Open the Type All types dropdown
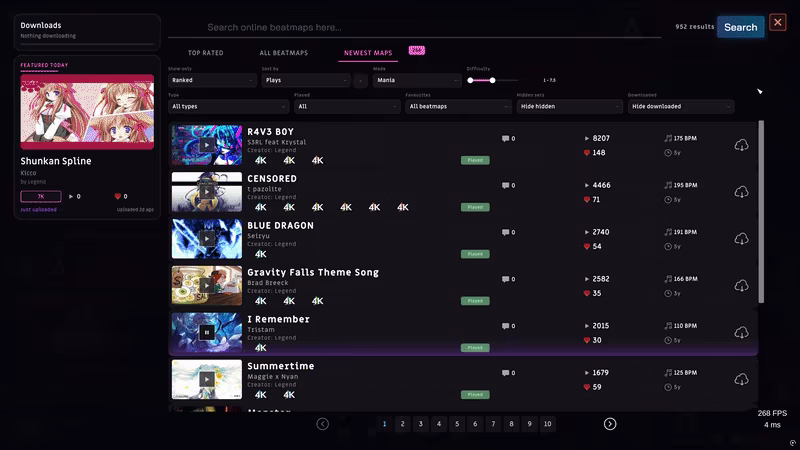 [x=229, y=107]
